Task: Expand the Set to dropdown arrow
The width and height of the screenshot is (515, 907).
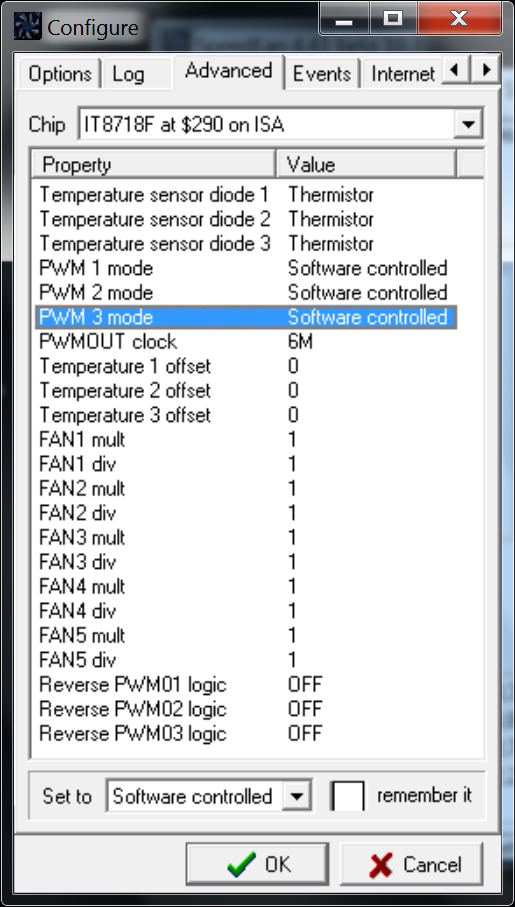Action: pyautogui.click(x=297, y=797)
